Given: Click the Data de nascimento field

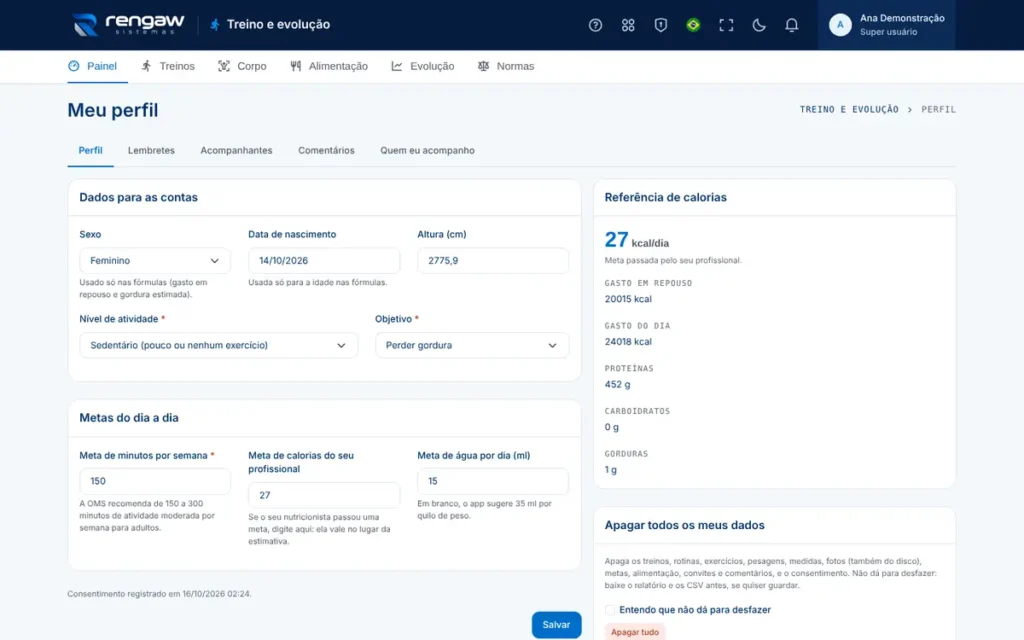Looking at the screenshot, I should [324, 261].
